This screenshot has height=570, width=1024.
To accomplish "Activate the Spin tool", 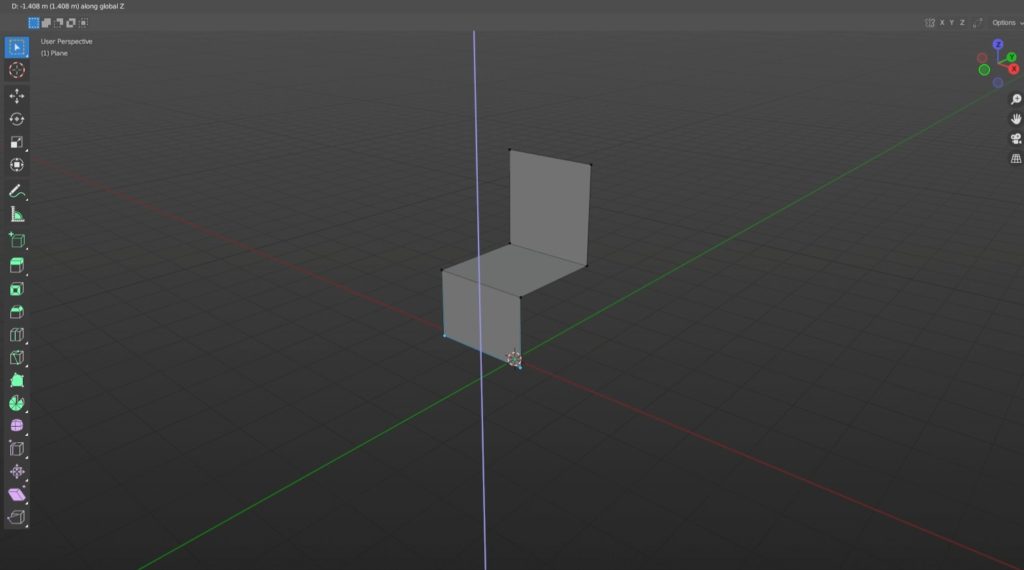I will [x=17, y=403].
